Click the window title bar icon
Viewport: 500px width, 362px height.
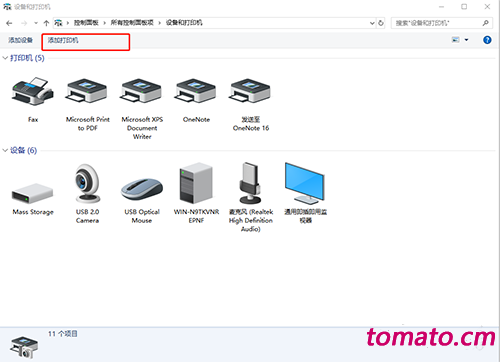coord(7,6)
